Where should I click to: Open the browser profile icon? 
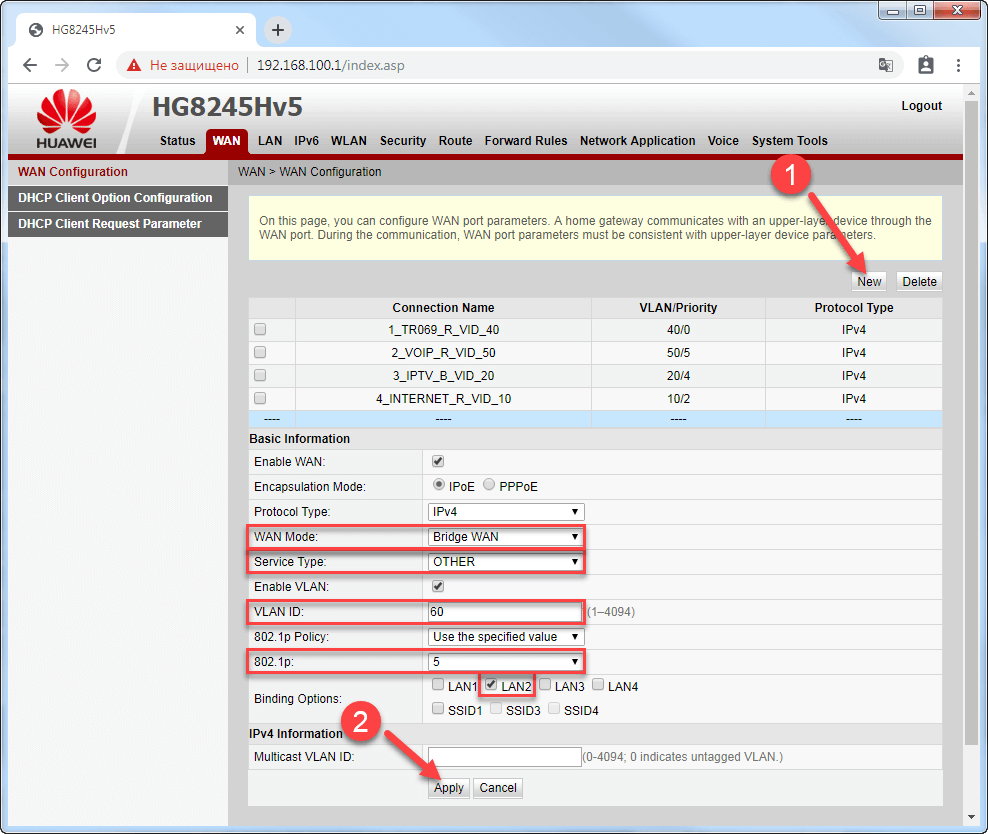[x=925, y=65]
